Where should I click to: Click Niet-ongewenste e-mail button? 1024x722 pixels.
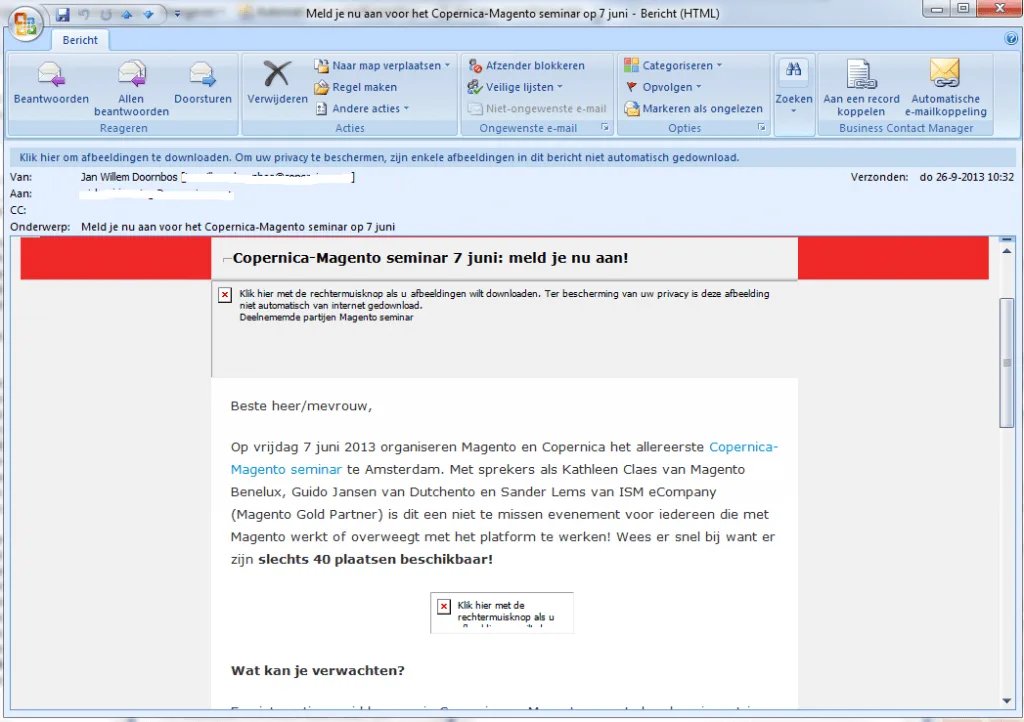click(x=537, y=108)
